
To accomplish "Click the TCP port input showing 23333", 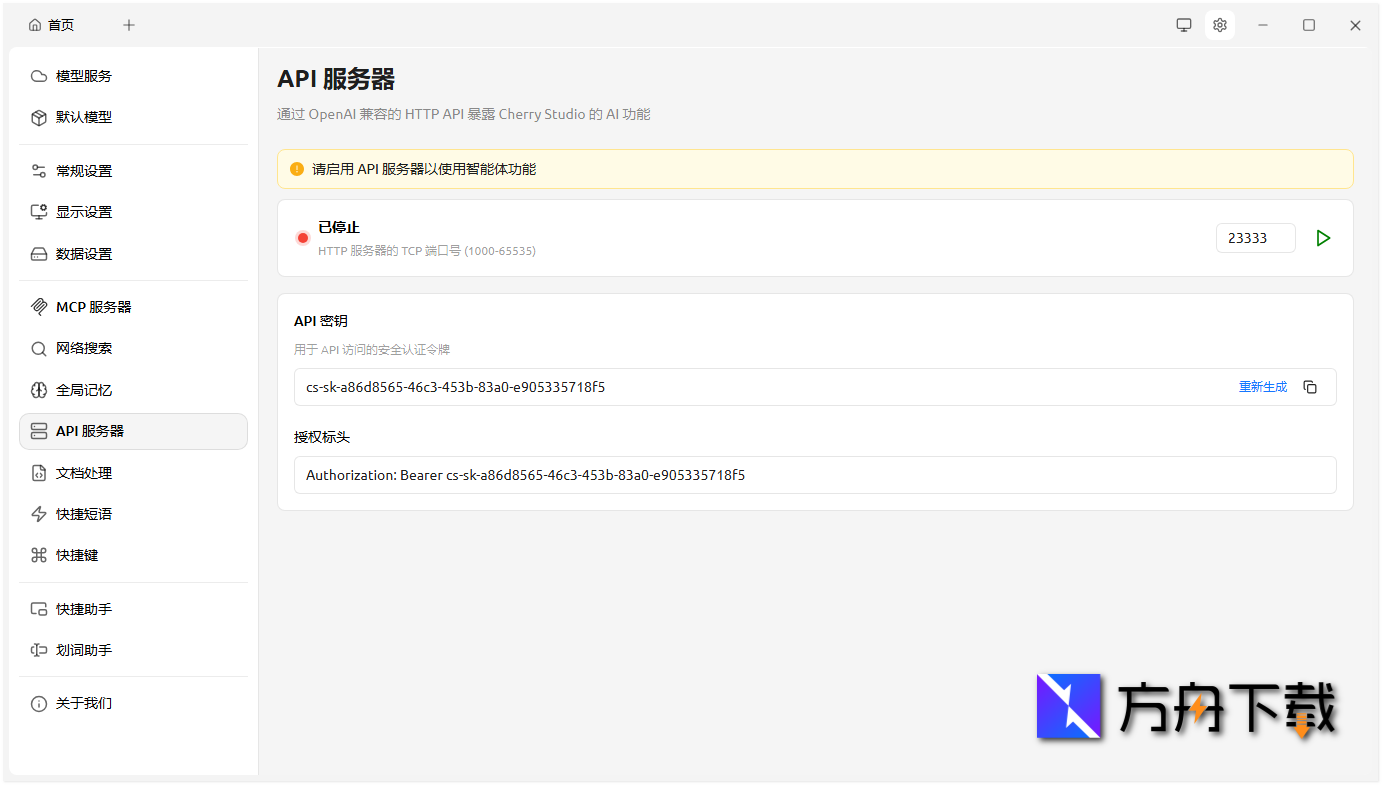I will pos(1255,237).
